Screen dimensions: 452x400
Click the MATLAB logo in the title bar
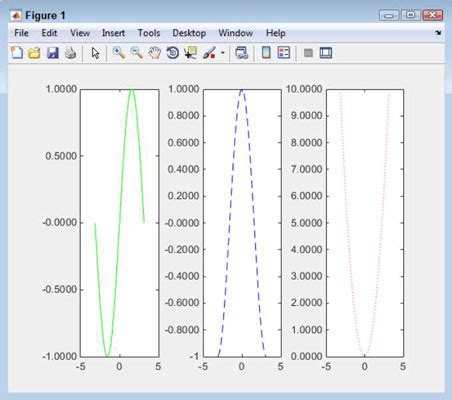coord(16,15)
